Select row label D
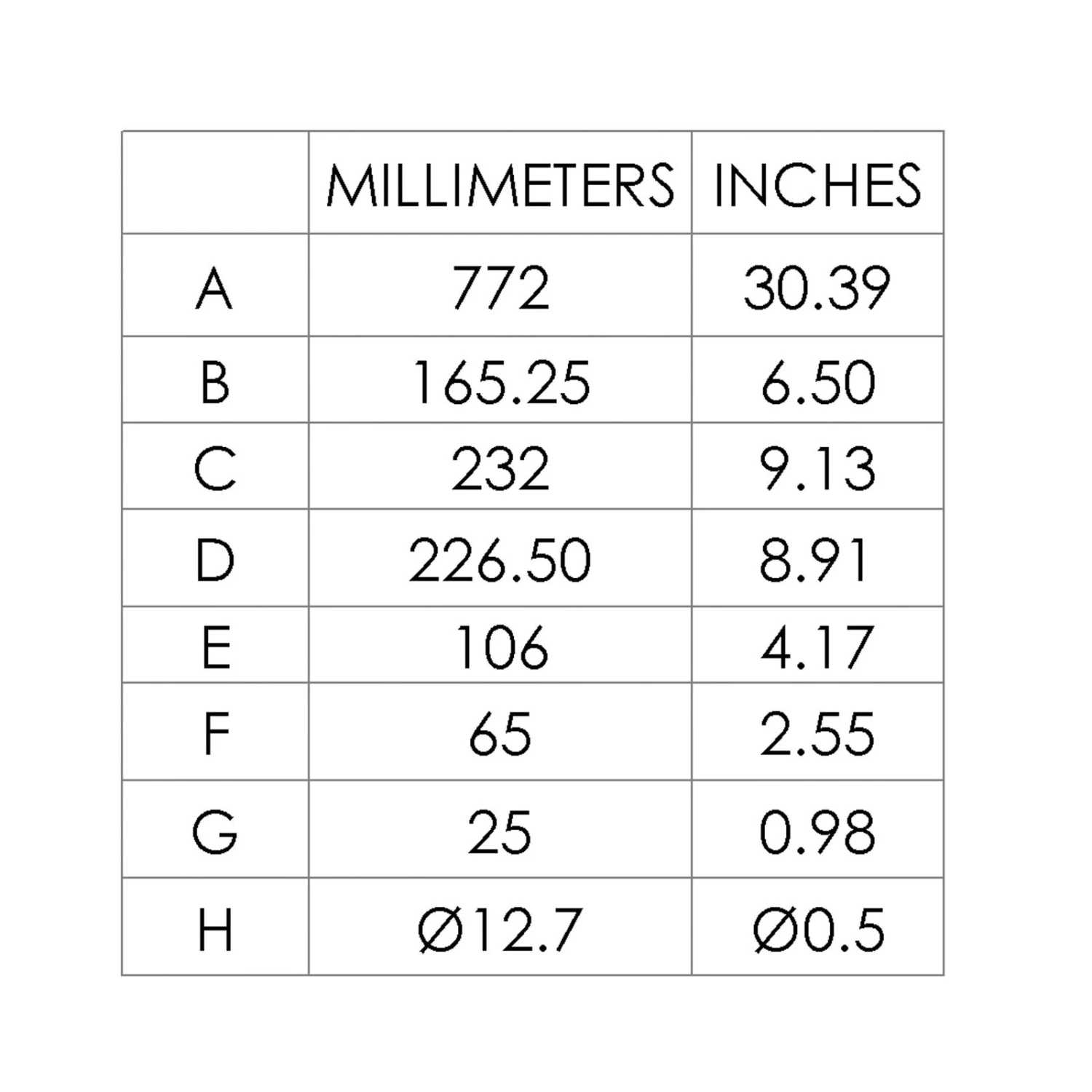Screen dimensions: 1092x1092 215,561
